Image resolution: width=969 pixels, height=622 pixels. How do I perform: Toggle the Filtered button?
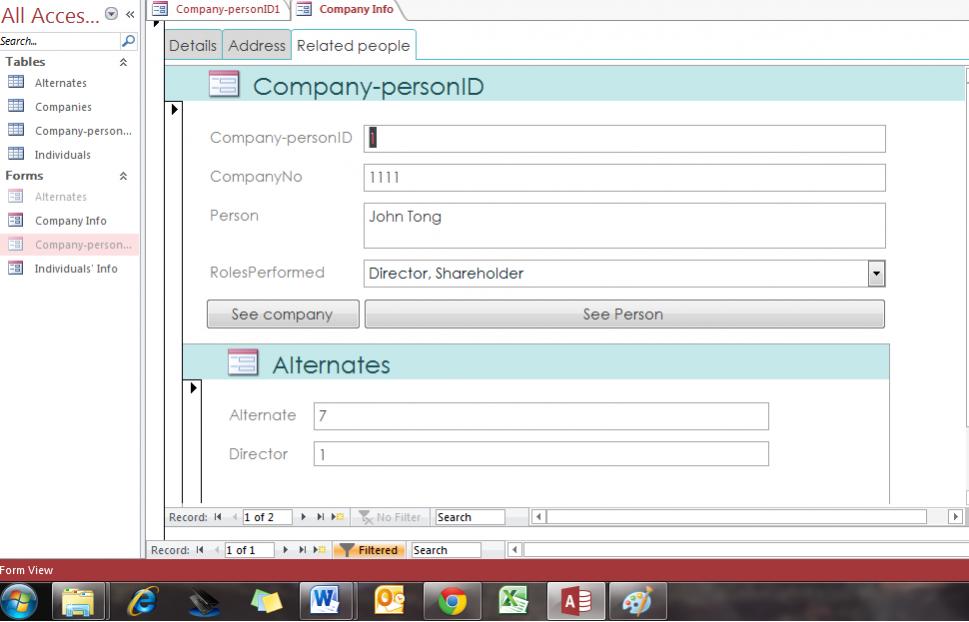pos(369,550)
